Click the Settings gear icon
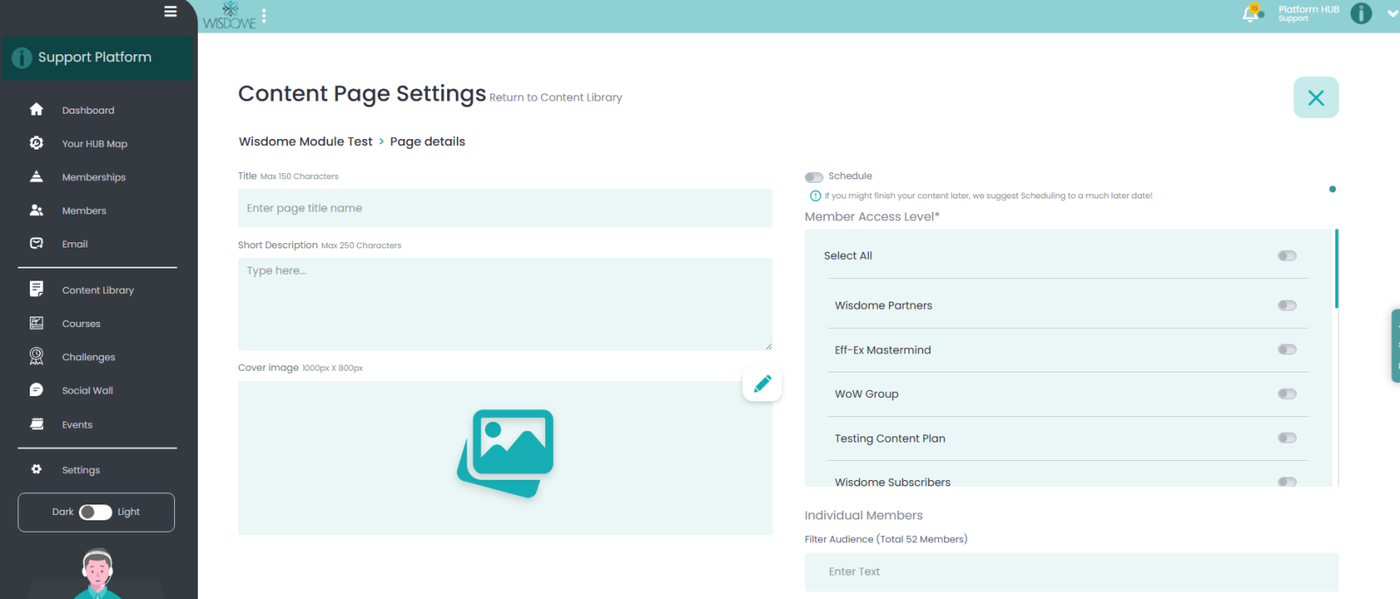The width and height of the screenshot is (1400, 599). click(x=36, y=469)
